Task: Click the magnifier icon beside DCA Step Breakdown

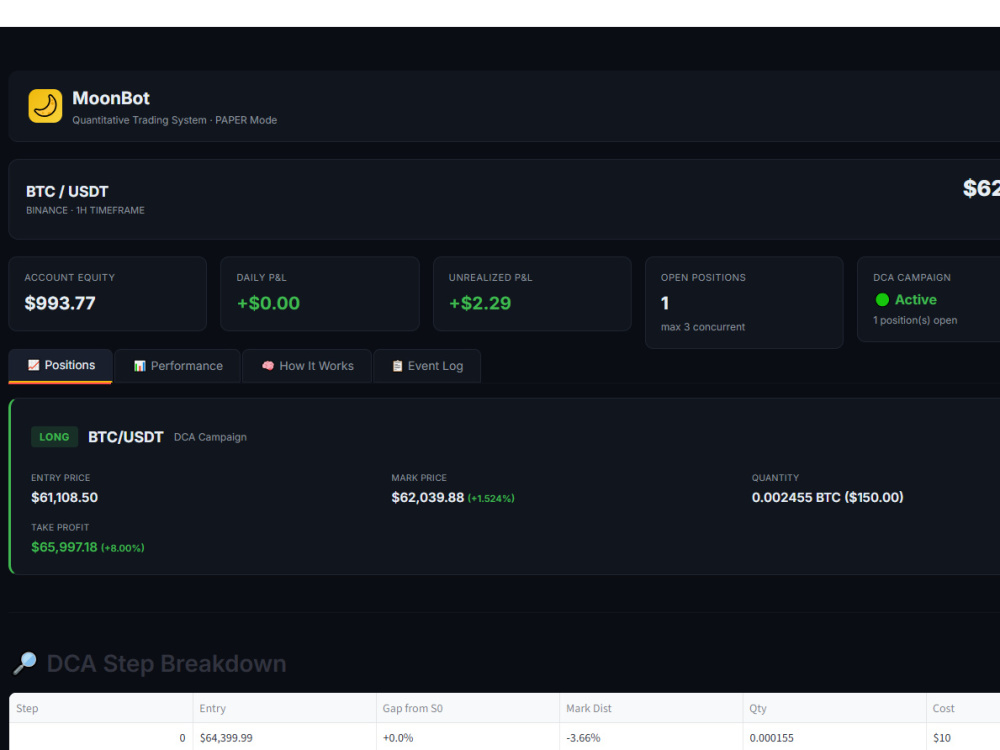Action: [25, 663]
